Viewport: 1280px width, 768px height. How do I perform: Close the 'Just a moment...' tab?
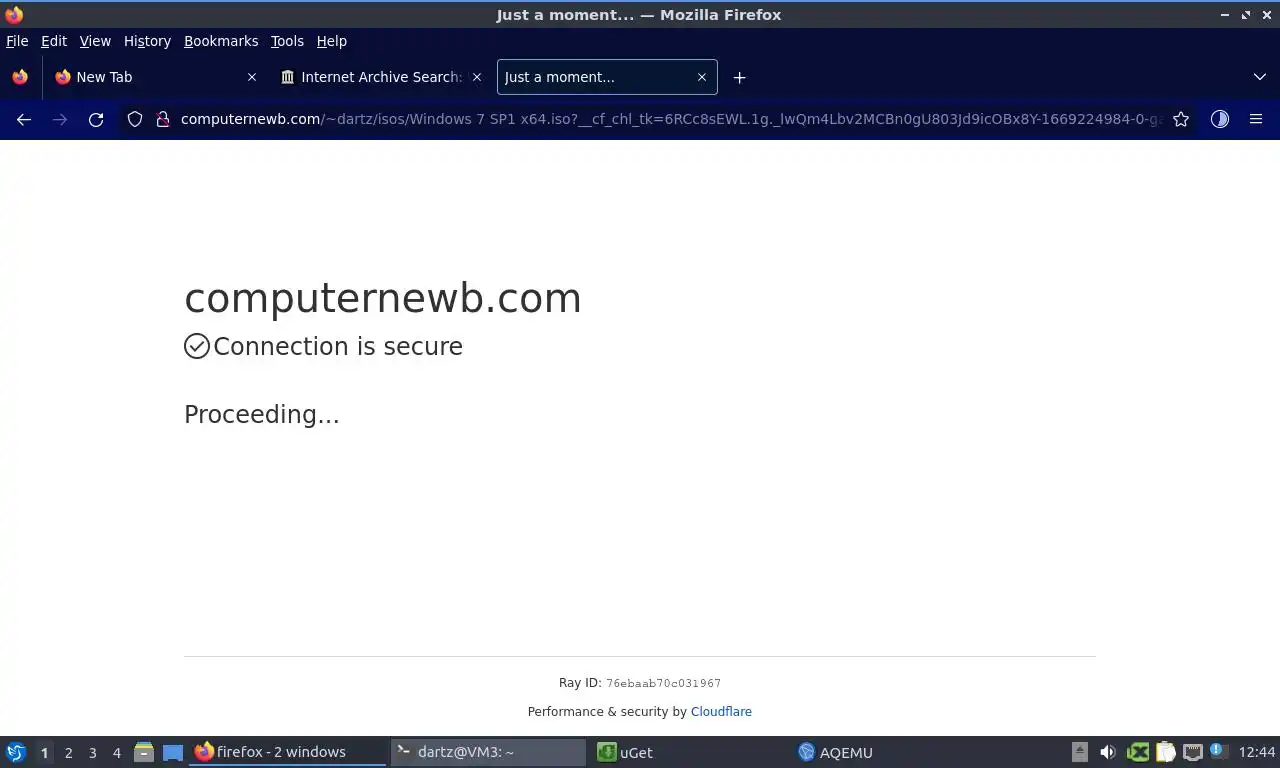click(702, 77)
